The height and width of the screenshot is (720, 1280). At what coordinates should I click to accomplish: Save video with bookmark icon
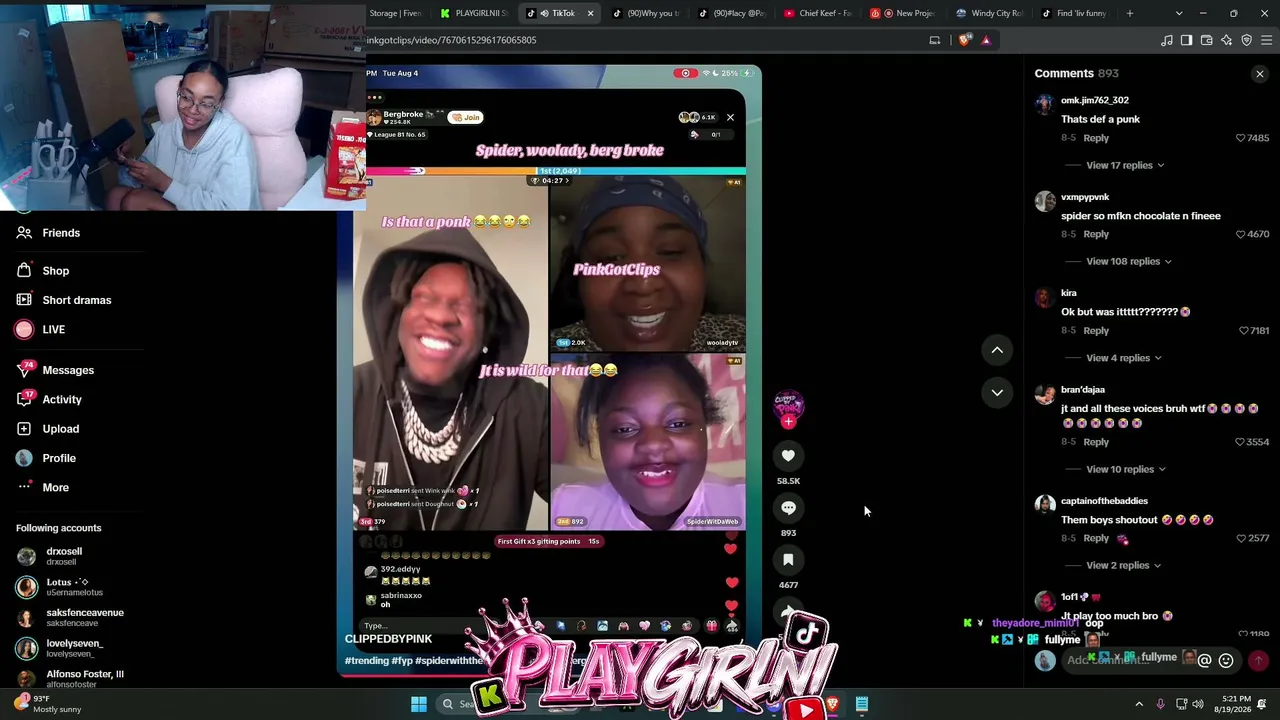[x=788, y=560]
